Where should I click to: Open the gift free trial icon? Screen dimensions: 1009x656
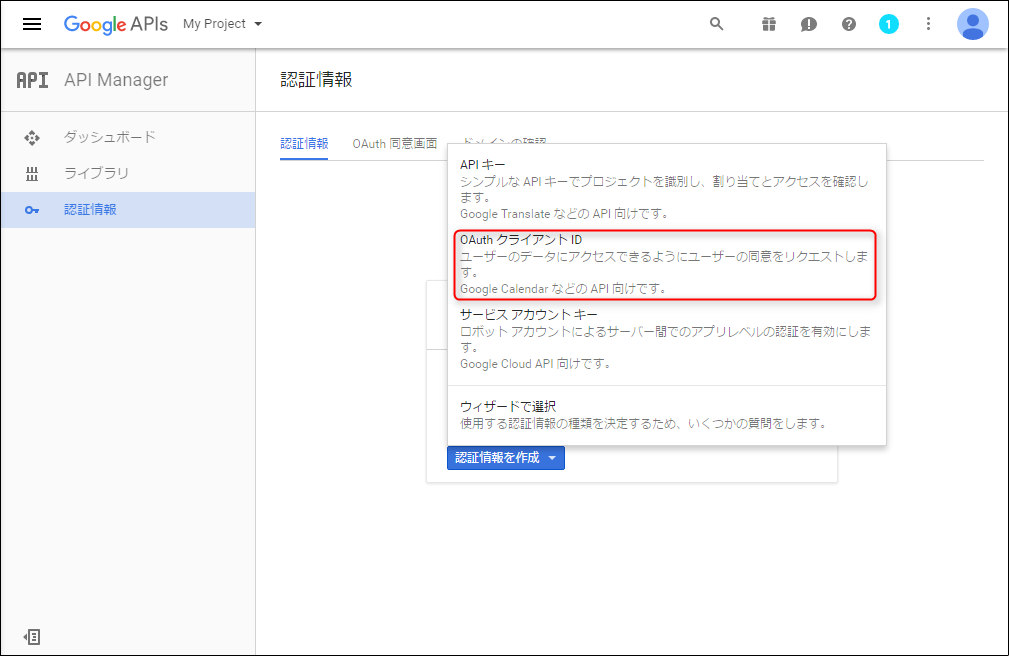point(769,24)
